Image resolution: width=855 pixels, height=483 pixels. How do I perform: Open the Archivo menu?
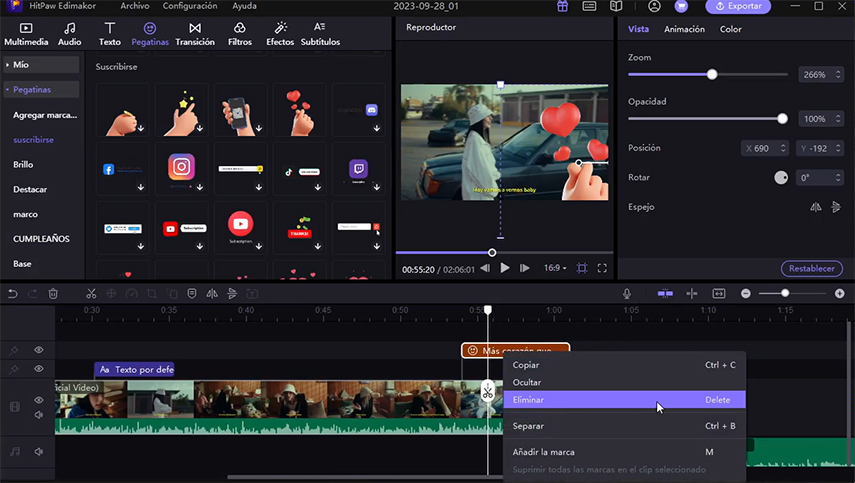point(135,6)
